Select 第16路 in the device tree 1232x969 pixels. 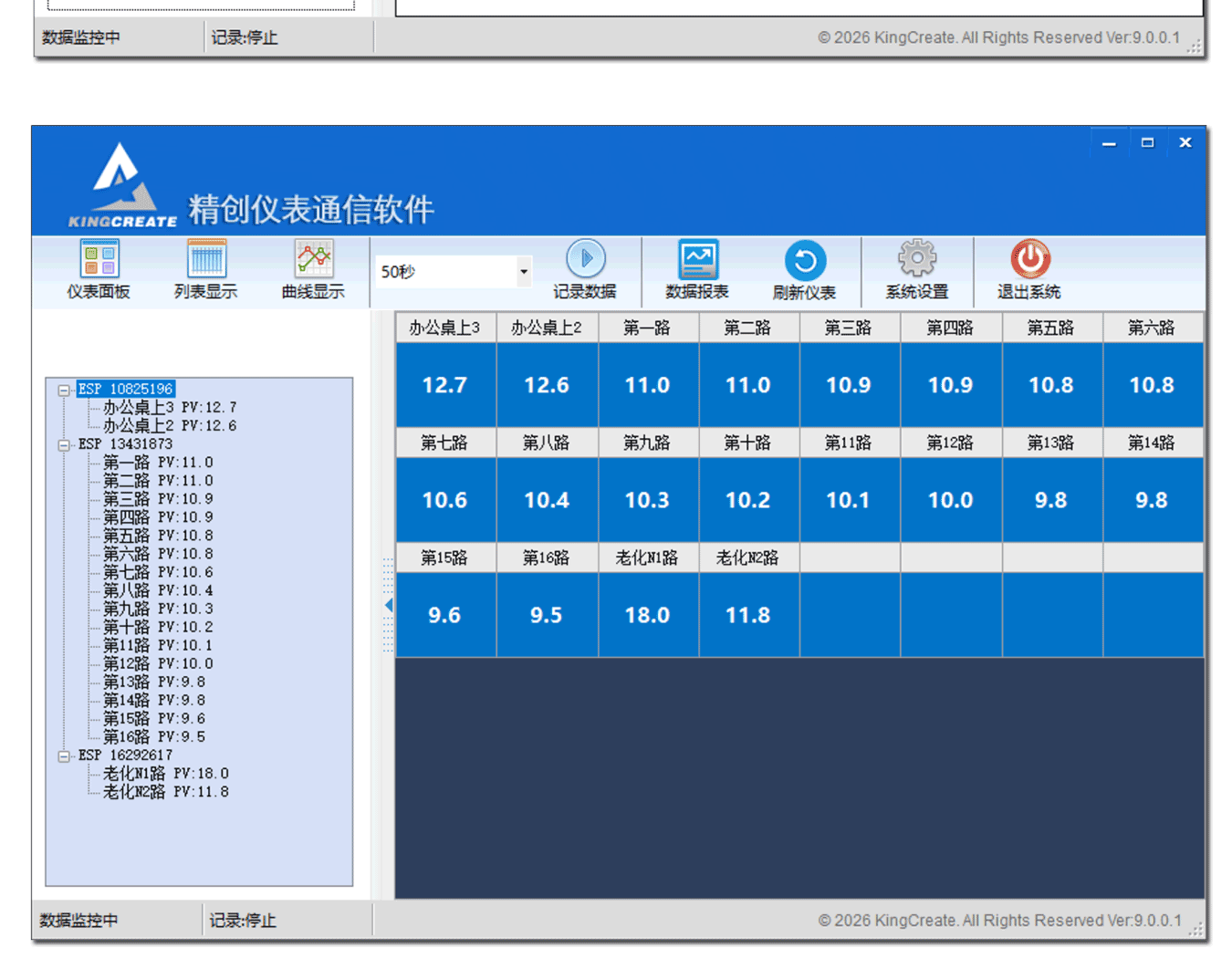tap(126, 737)
